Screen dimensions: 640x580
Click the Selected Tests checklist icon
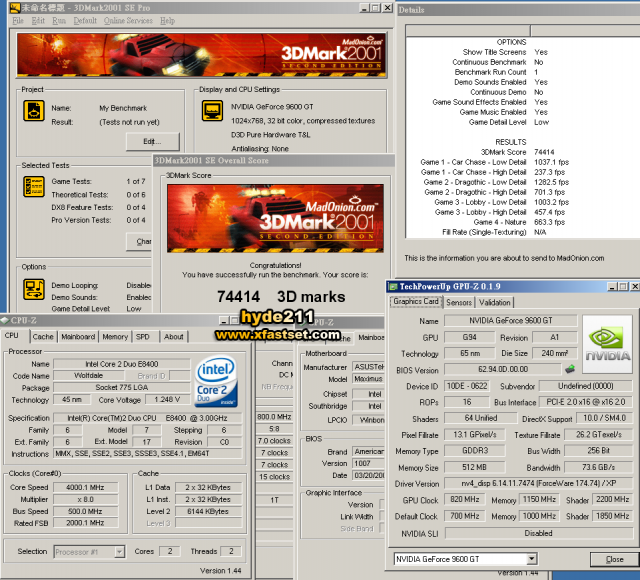(34, 187)
